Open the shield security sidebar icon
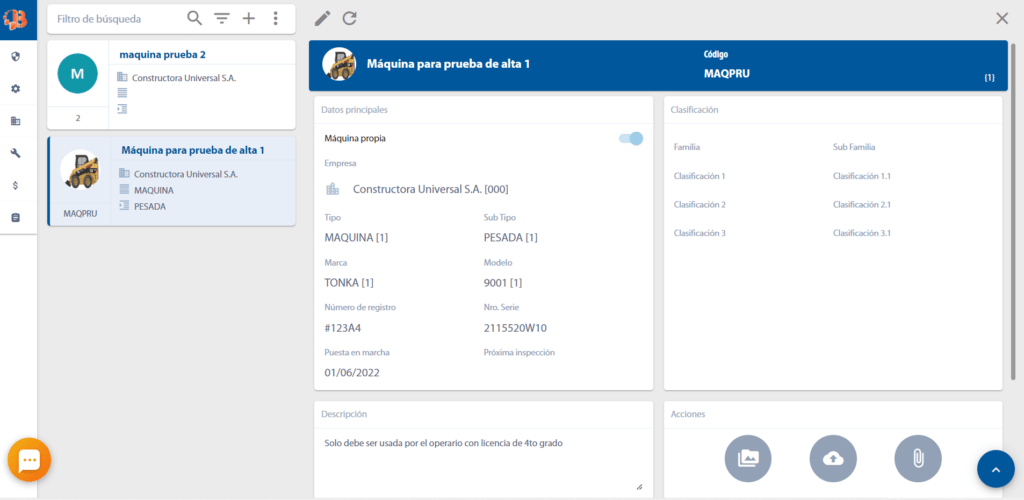1024x500 pixels. pyautogui.click(x=16, y=57)
